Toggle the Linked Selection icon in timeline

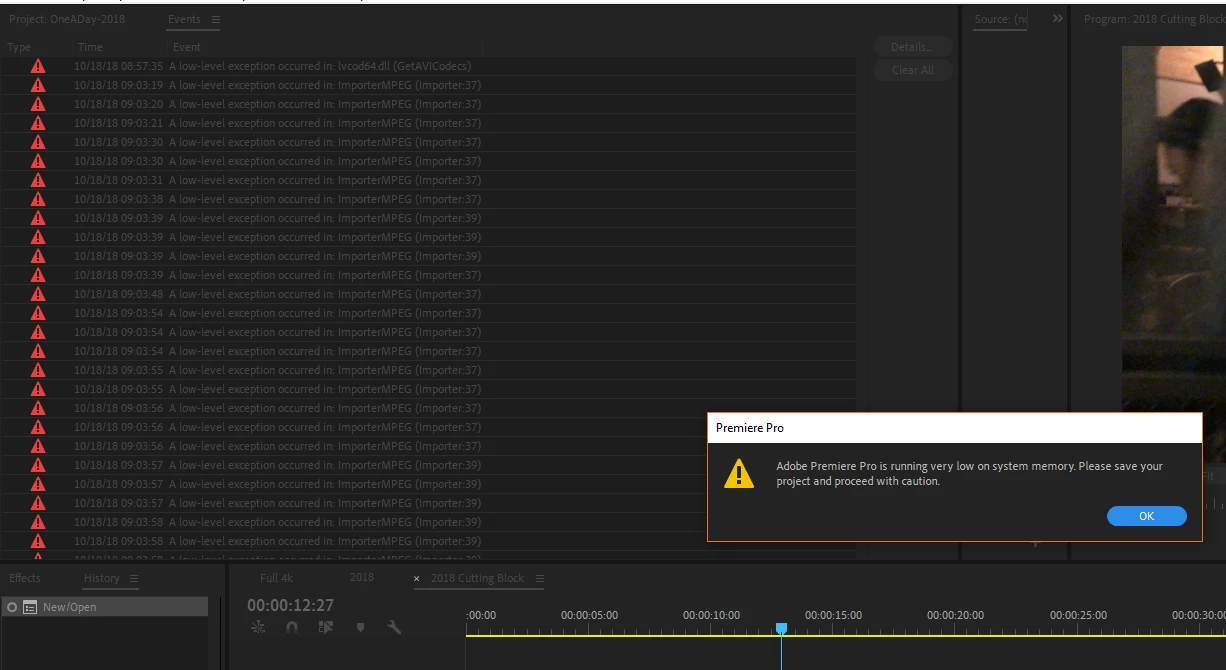(x=326, y=627)
